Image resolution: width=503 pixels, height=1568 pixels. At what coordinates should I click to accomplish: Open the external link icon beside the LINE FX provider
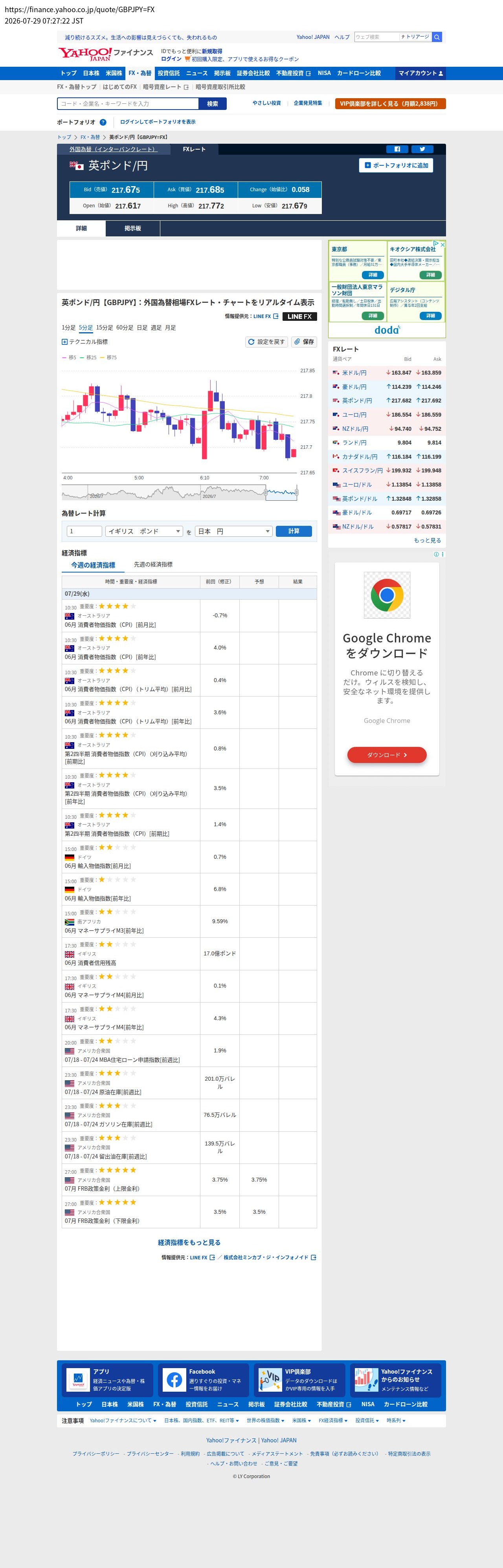(x=276, y=317)
